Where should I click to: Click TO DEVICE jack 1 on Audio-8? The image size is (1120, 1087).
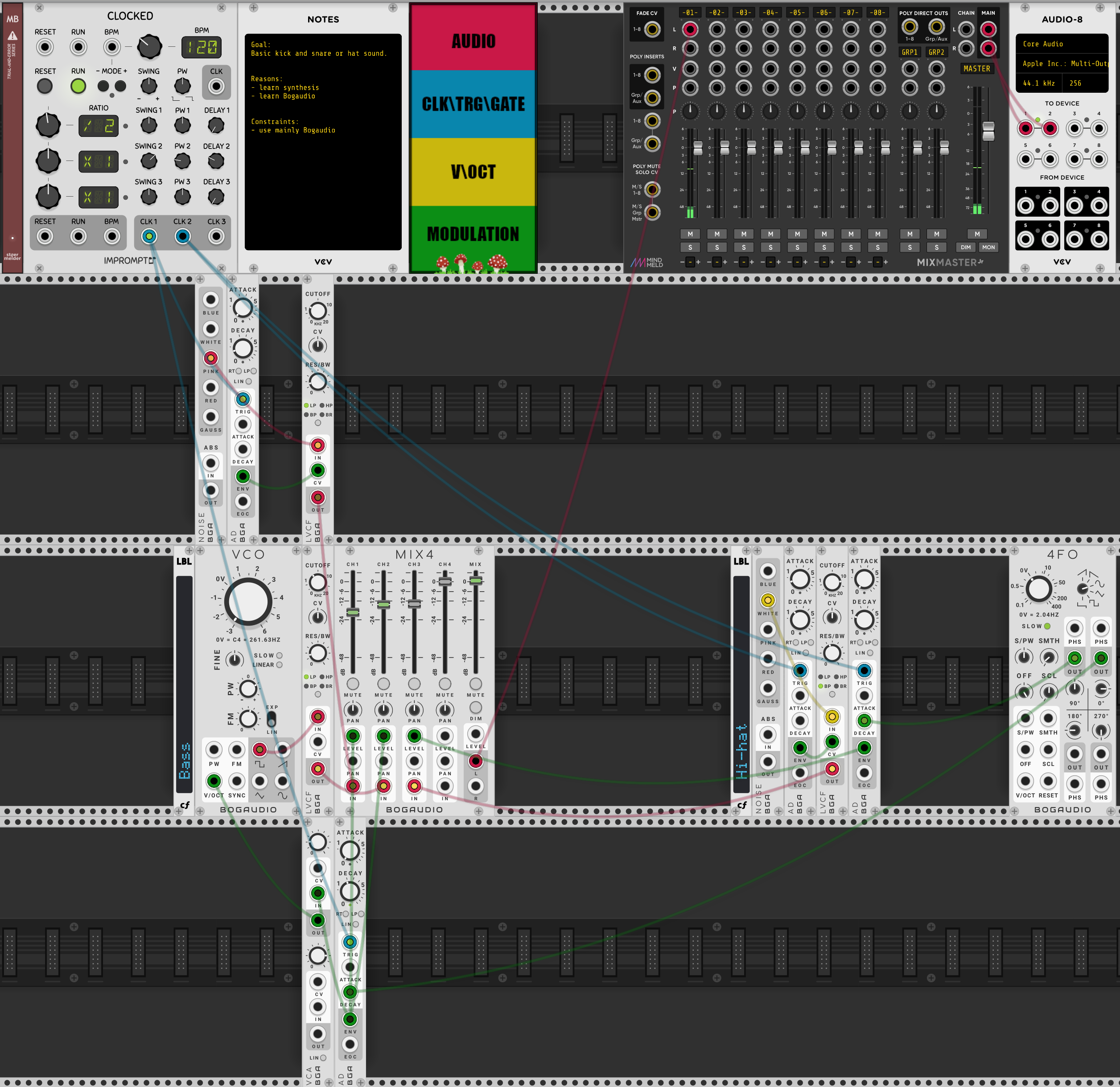[1026, 128]
